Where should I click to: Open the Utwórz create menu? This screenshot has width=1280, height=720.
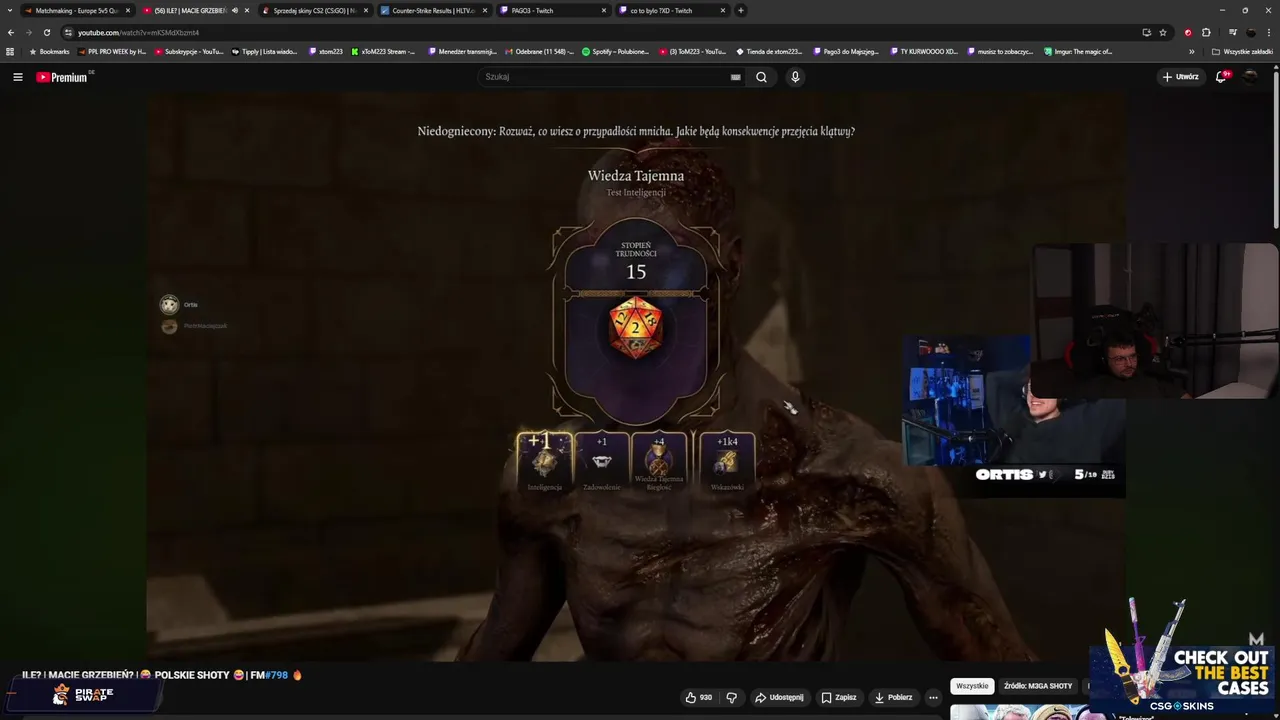coord(1180,77)
